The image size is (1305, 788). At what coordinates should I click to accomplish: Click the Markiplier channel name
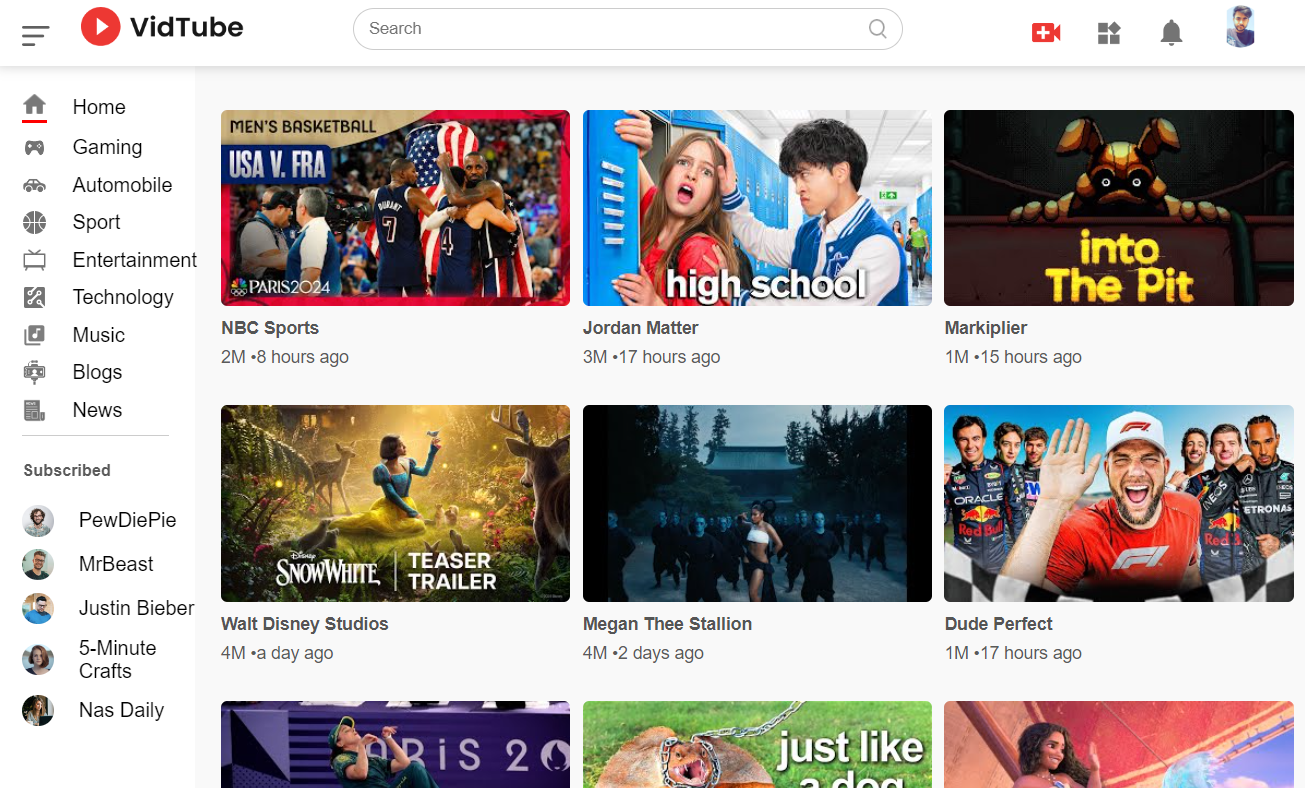point(986,328)
